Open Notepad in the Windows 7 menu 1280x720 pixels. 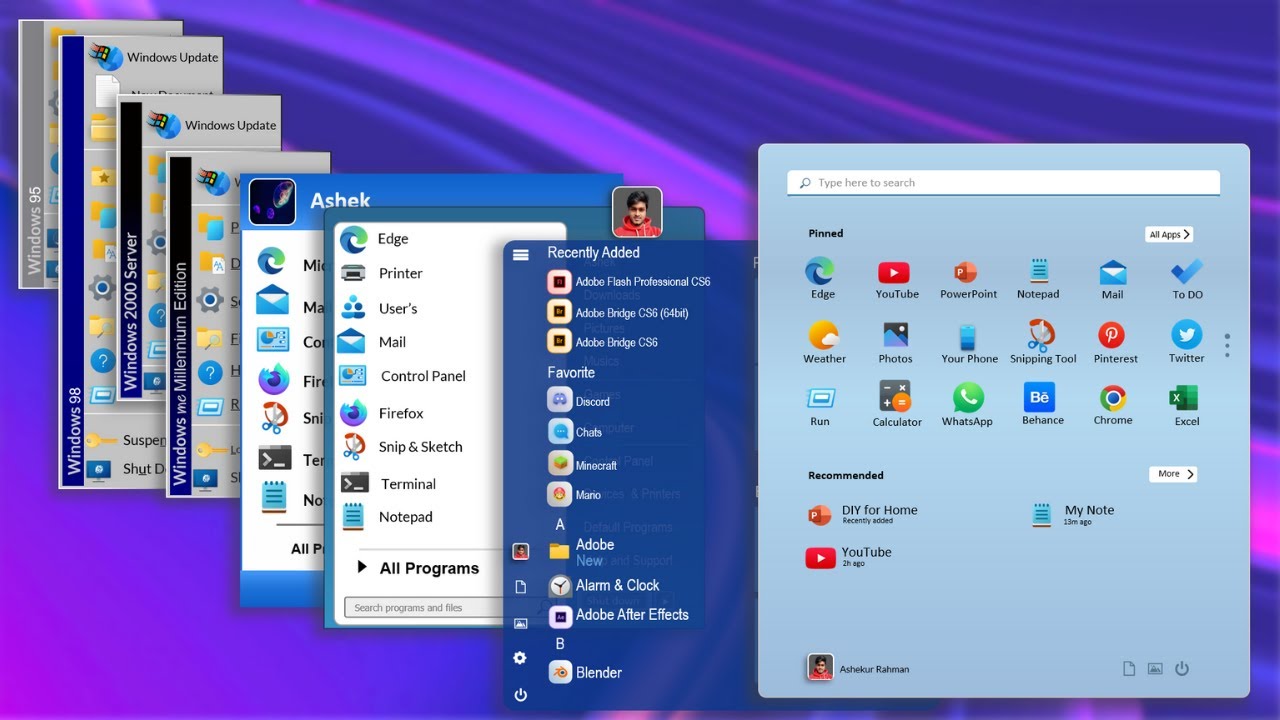pos(386,517)
